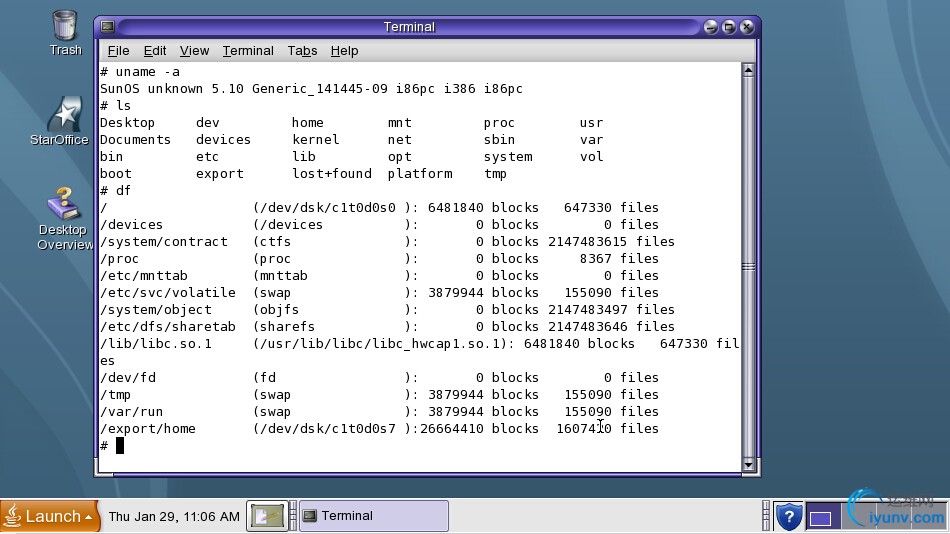
Task: Click 'lost+found' in the ls output
Action: [331, 173]
